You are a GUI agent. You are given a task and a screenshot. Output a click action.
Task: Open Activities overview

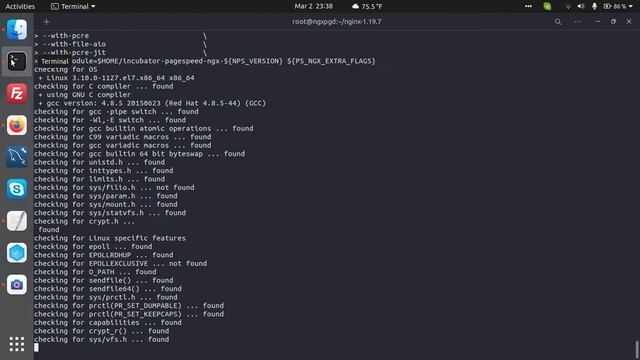20,6
